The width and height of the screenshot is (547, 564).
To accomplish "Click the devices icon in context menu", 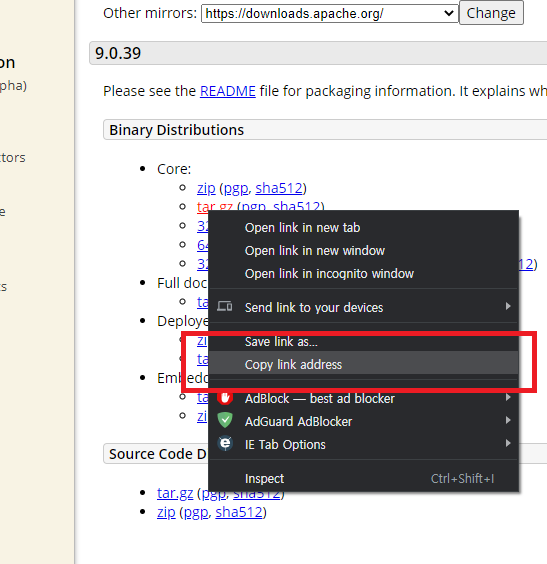I will click(x=225, y=306).
